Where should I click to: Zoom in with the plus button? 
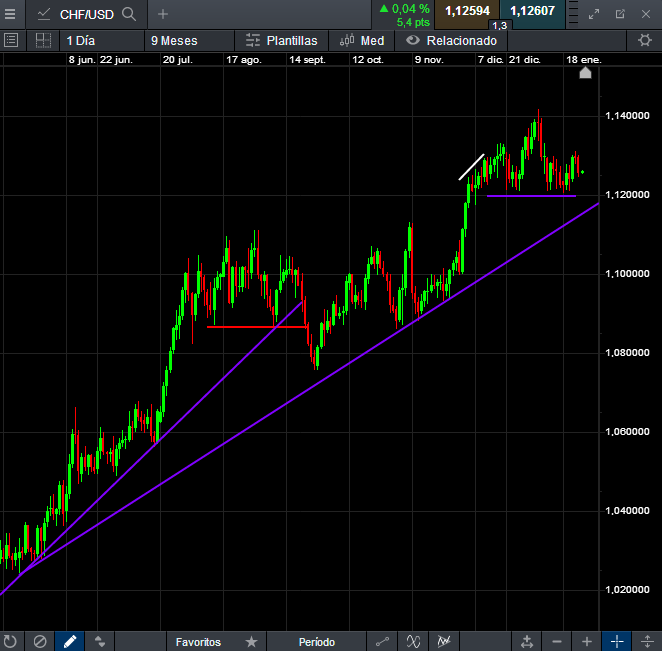click(x=587, y=642)
